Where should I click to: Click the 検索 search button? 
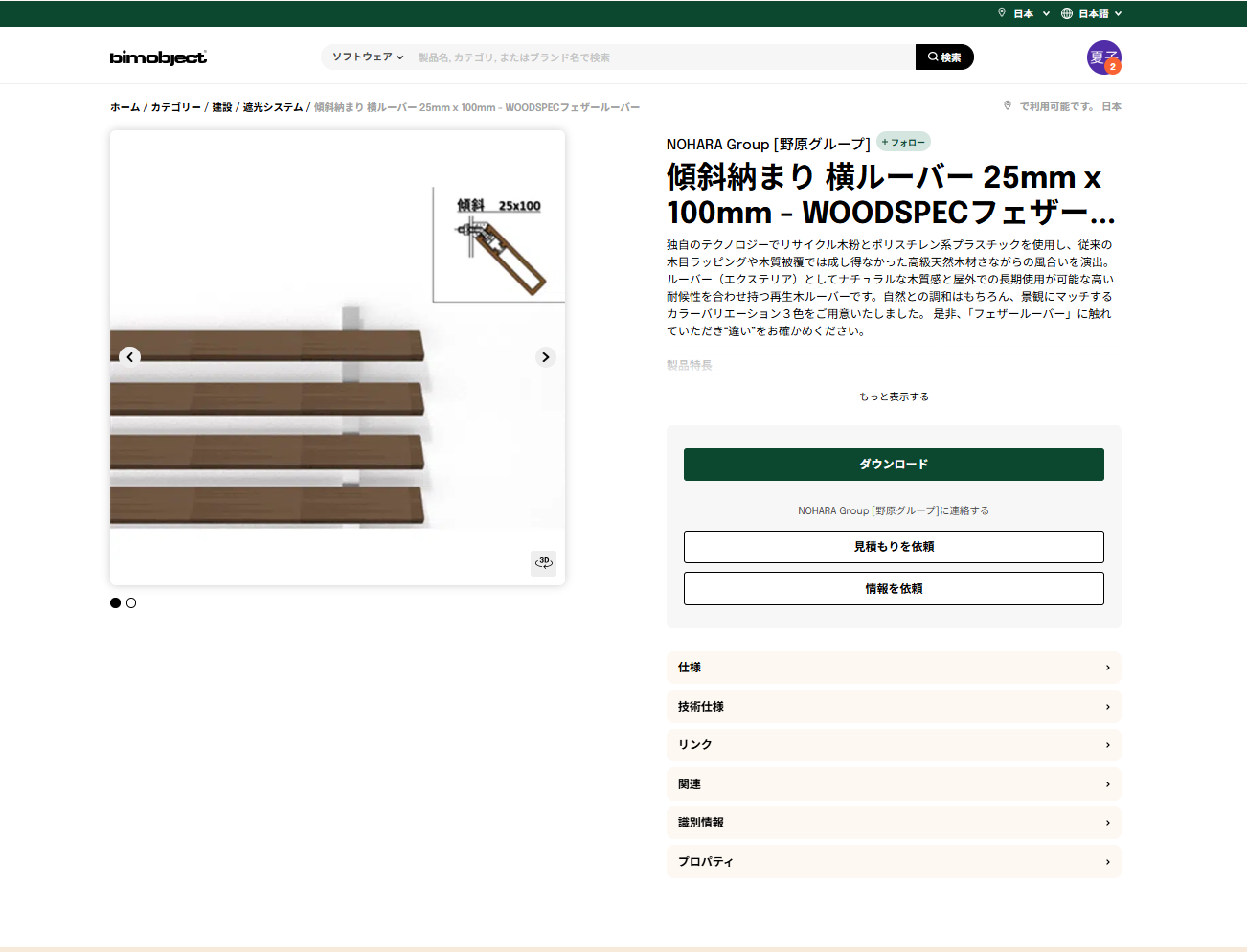943,57
